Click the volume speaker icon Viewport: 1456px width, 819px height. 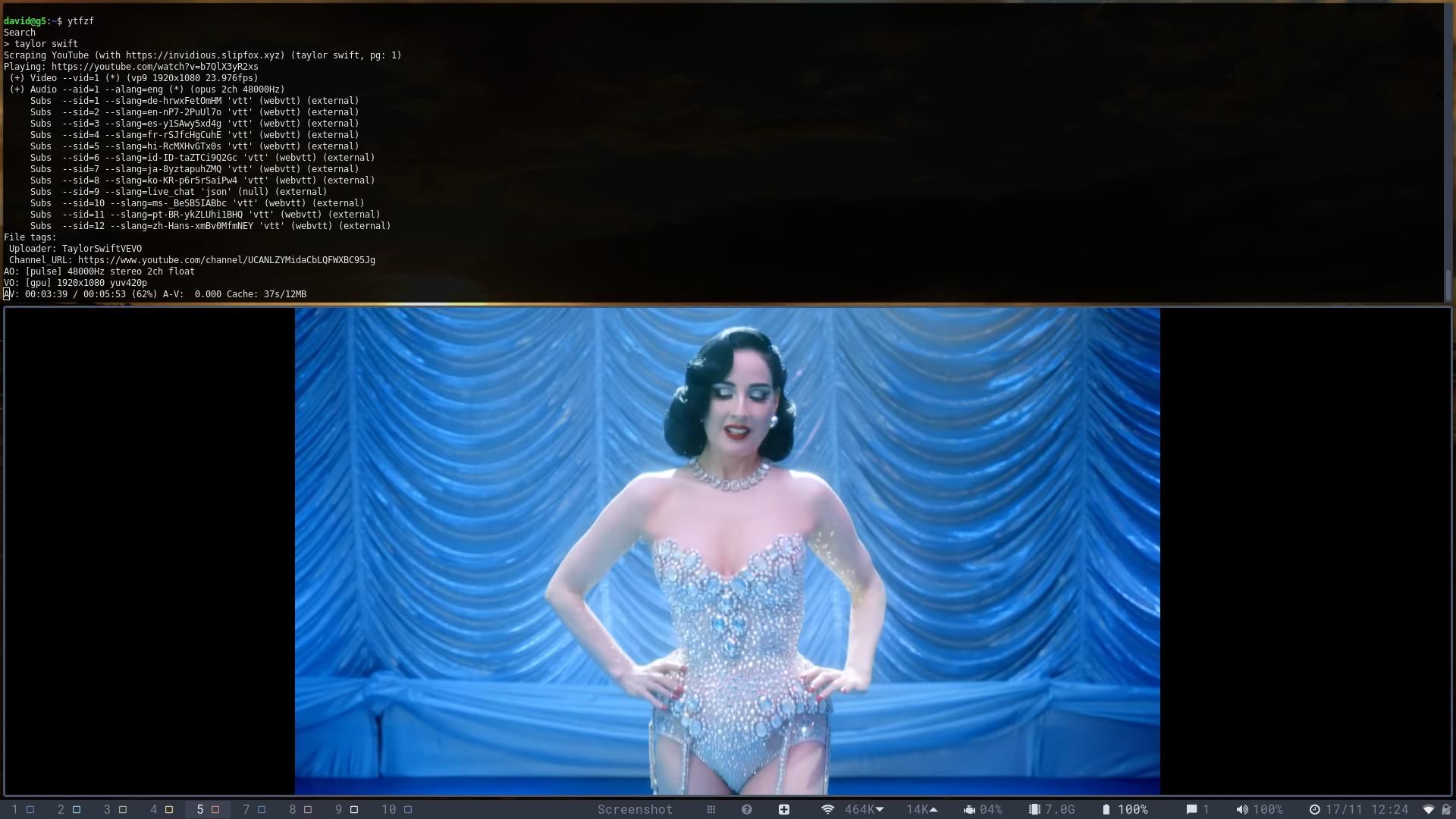1241,809
